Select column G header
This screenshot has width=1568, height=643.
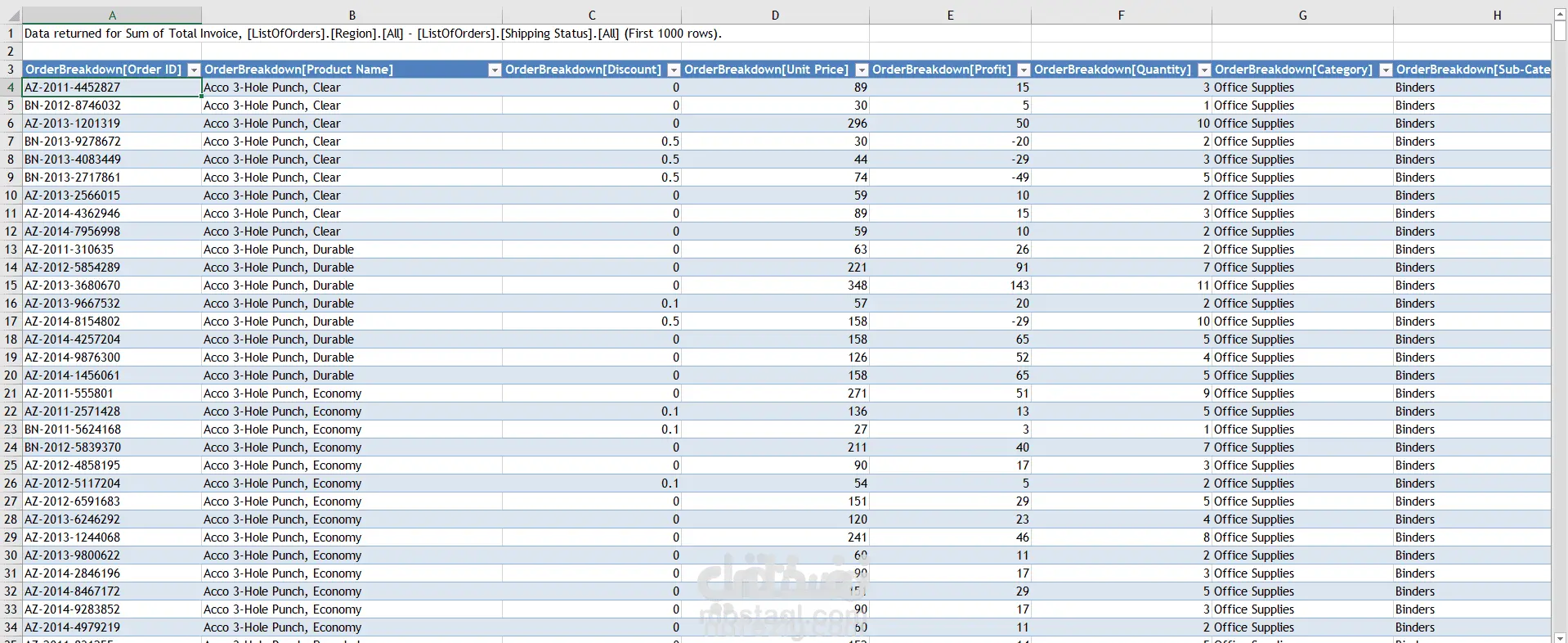(1302, 16)
